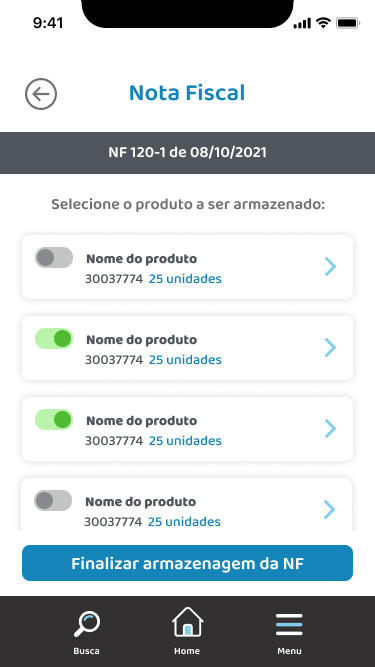Turn off the third product's toggle

[x=54, y=419]
